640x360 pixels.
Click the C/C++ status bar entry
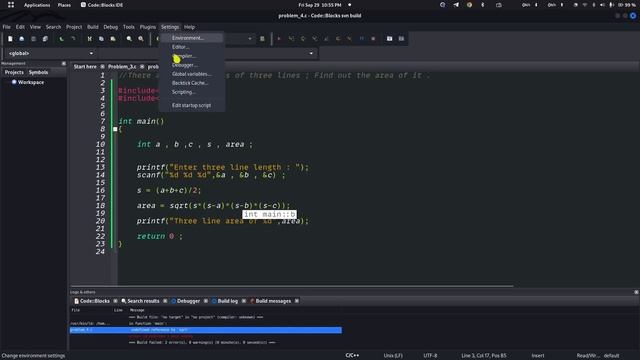pos(352,356)
